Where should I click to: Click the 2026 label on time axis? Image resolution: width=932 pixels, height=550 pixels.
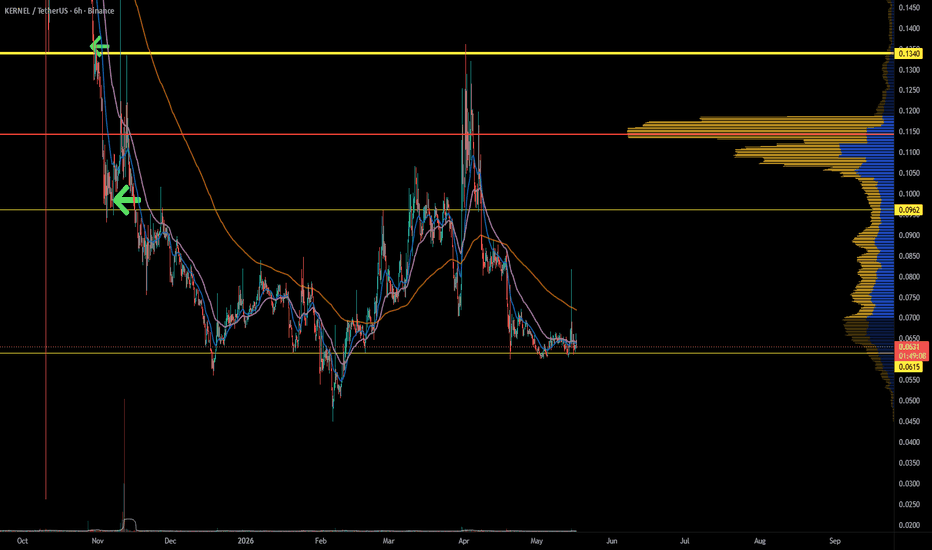pos(245,541)
